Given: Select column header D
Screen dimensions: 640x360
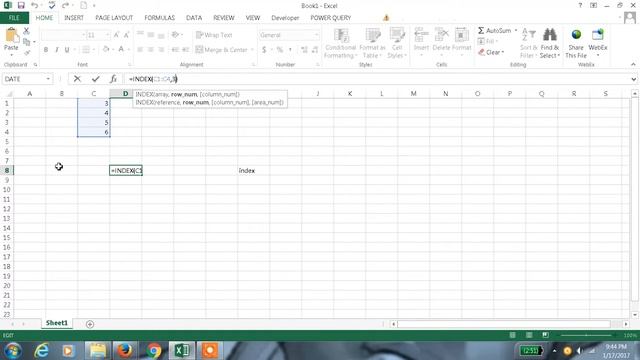Looking at the screenshot, I should pos(126,94).
